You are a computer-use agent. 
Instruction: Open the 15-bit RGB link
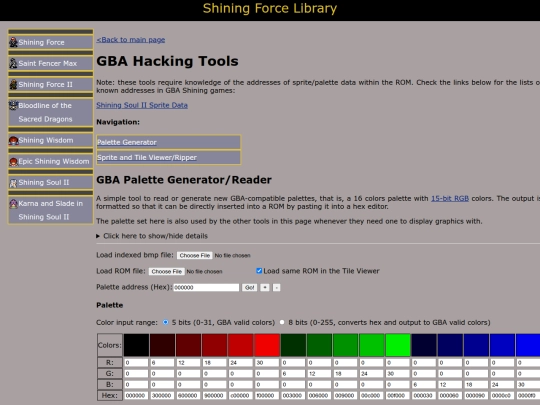coord(450,198)
